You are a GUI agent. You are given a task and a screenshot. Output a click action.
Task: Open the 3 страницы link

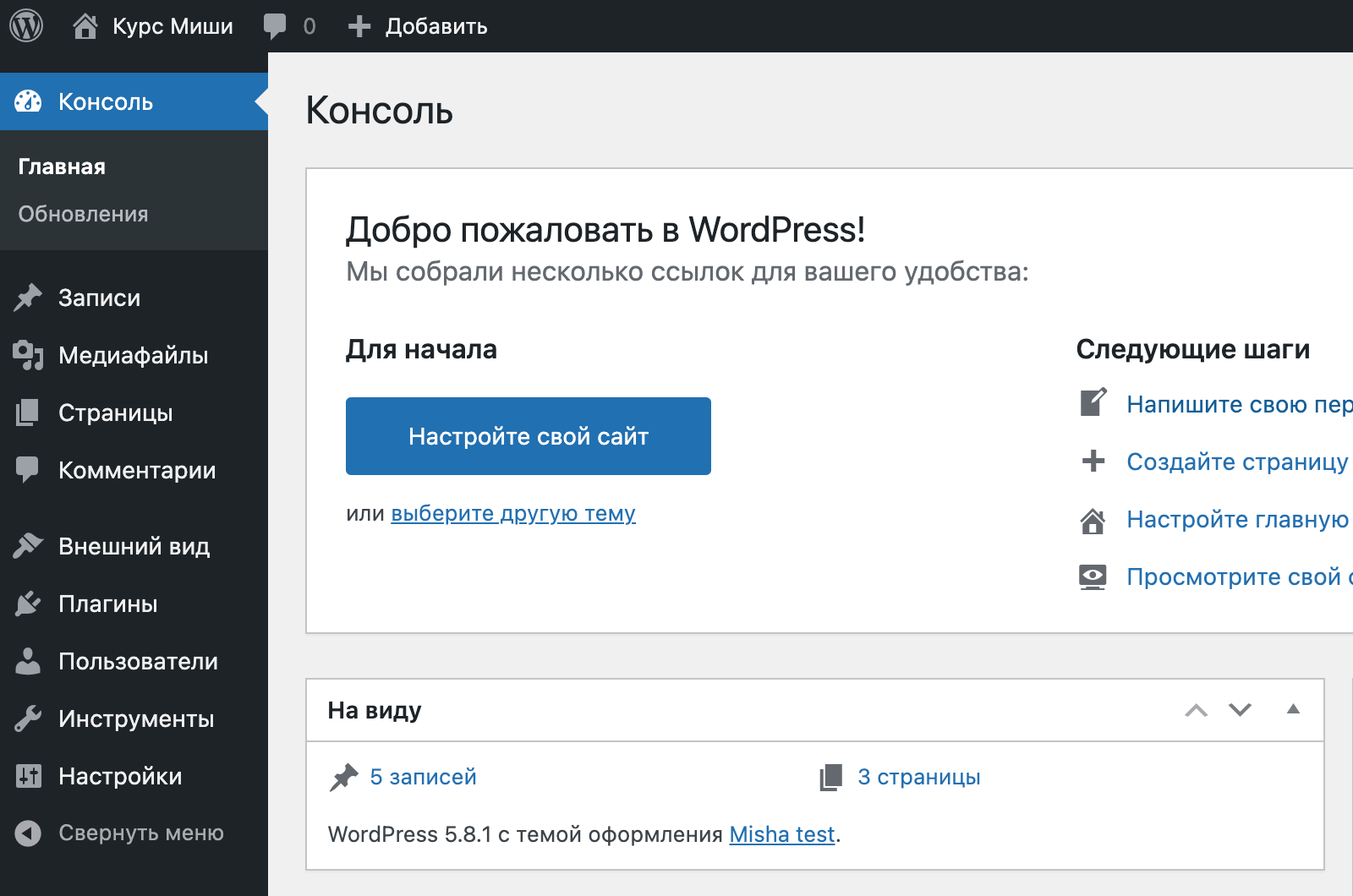(x=919, y=777)
